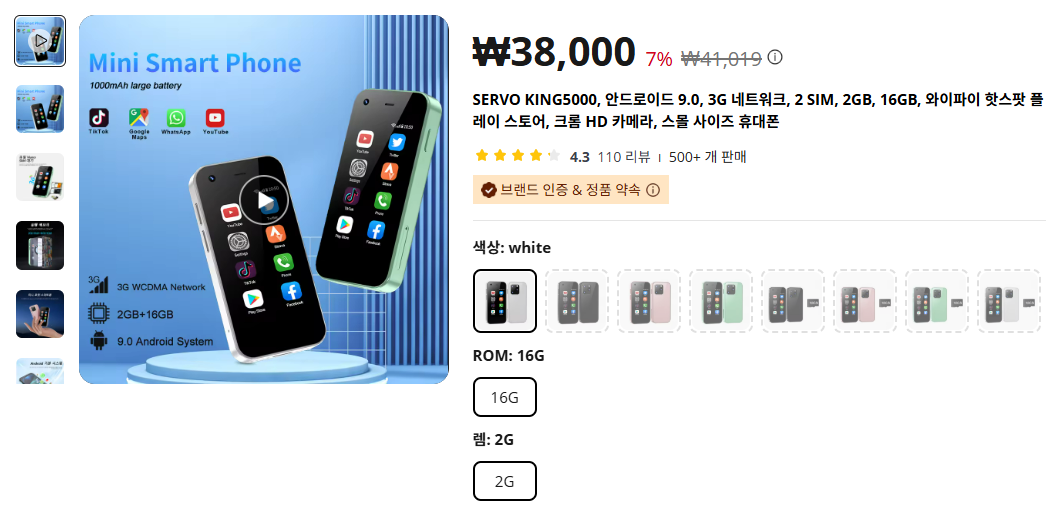This screenshot has width=1051, height=507.
Task: Choose the white color option swatch
Action: point(505,301)
